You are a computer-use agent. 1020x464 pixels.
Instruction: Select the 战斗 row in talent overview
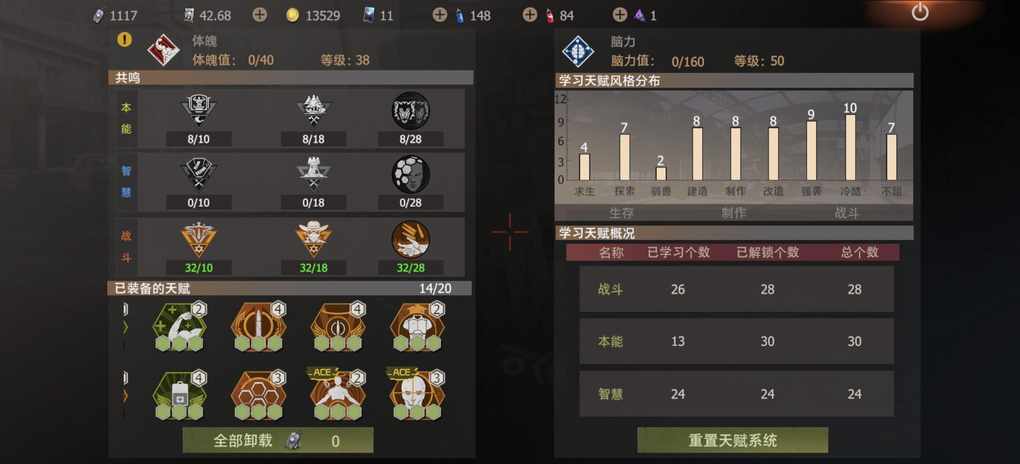(736, 290)
